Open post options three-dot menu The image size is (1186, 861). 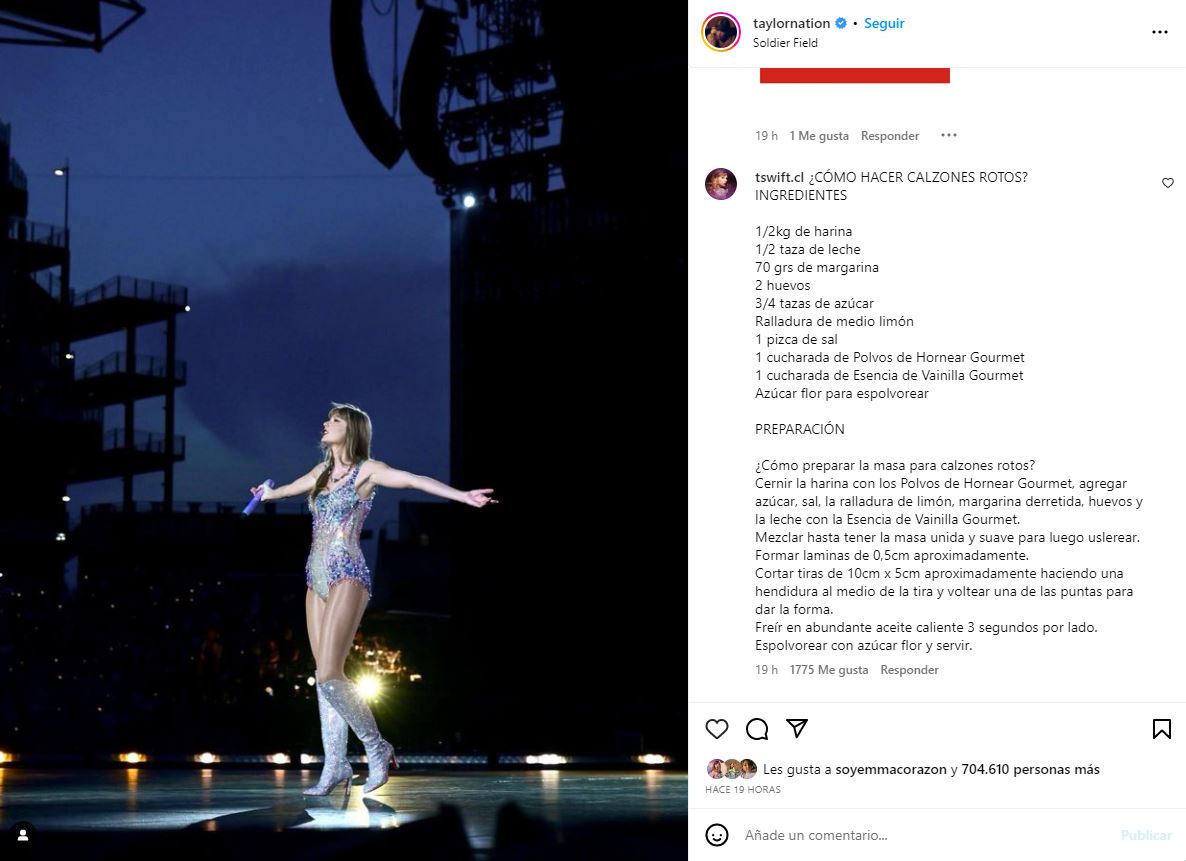(x=1159, y=32)
